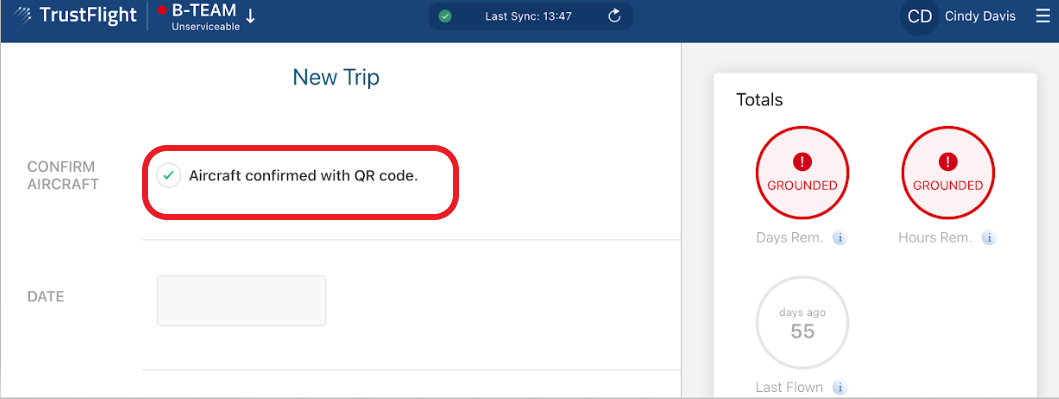The image size is (1059, 399).
Task: Click the aircraft confirmed green checkmark
Action: pyautogui.click(x=169, y=176)
